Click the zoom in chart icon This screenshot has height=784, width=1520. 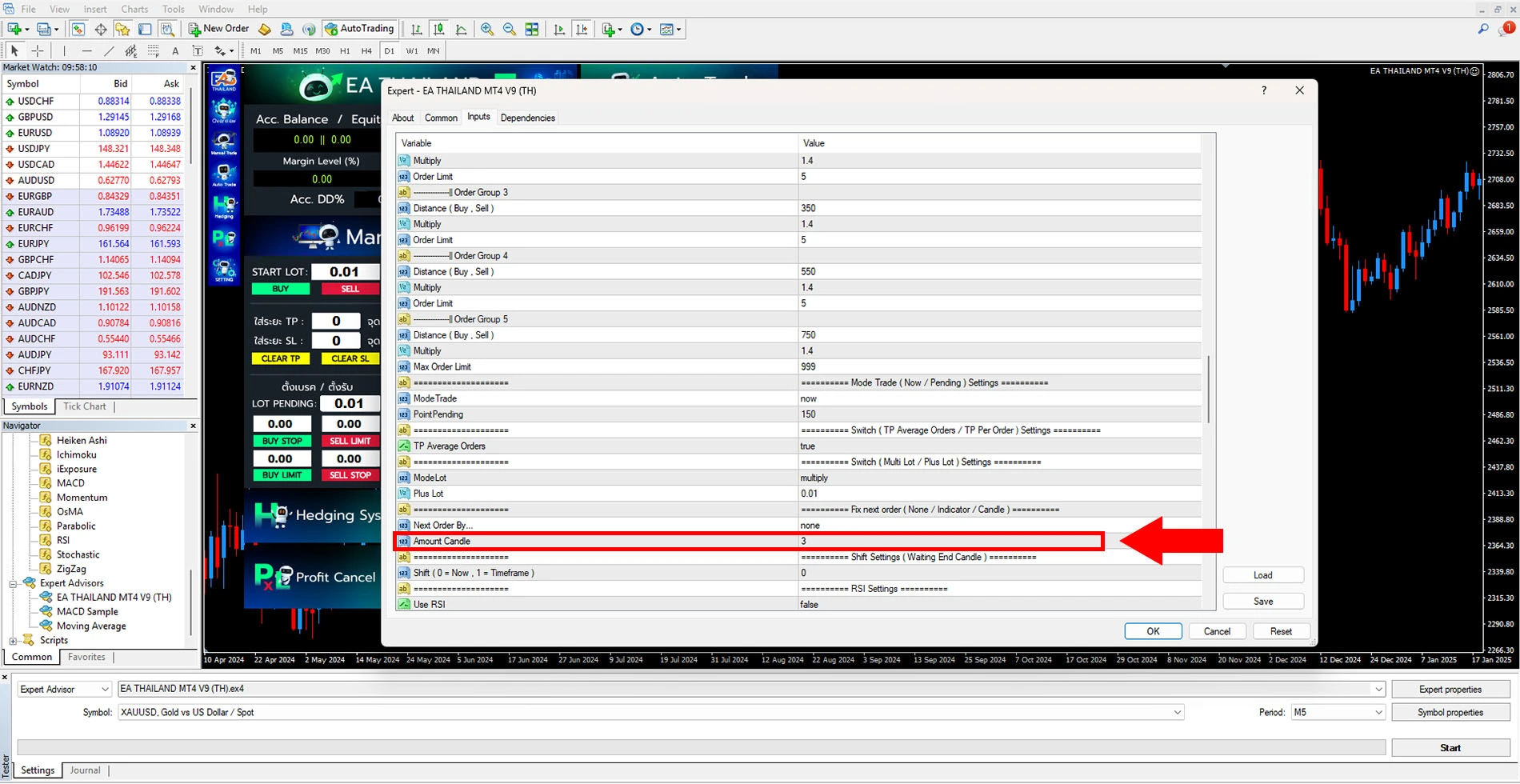tap(487, 30)
